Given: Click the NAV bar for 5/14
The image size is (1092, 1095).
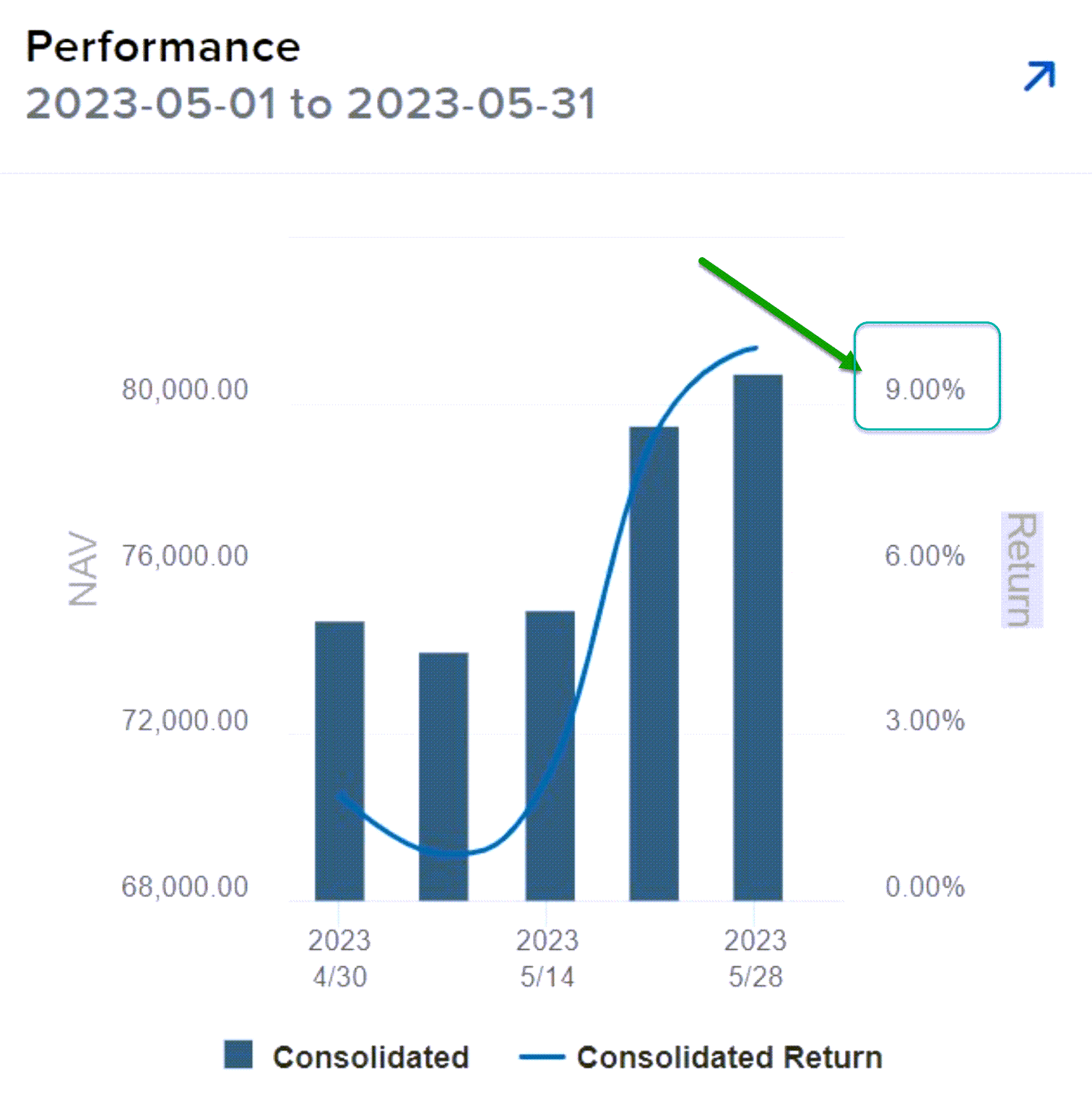Looking at the screenshot, I should [x=550, y=756].
